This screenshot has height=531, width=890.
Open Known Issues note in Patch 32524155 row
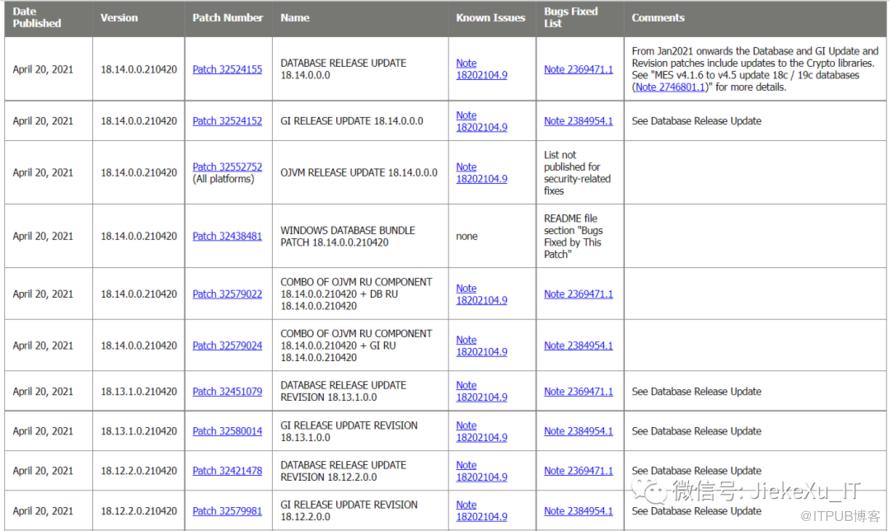(481, 69)
